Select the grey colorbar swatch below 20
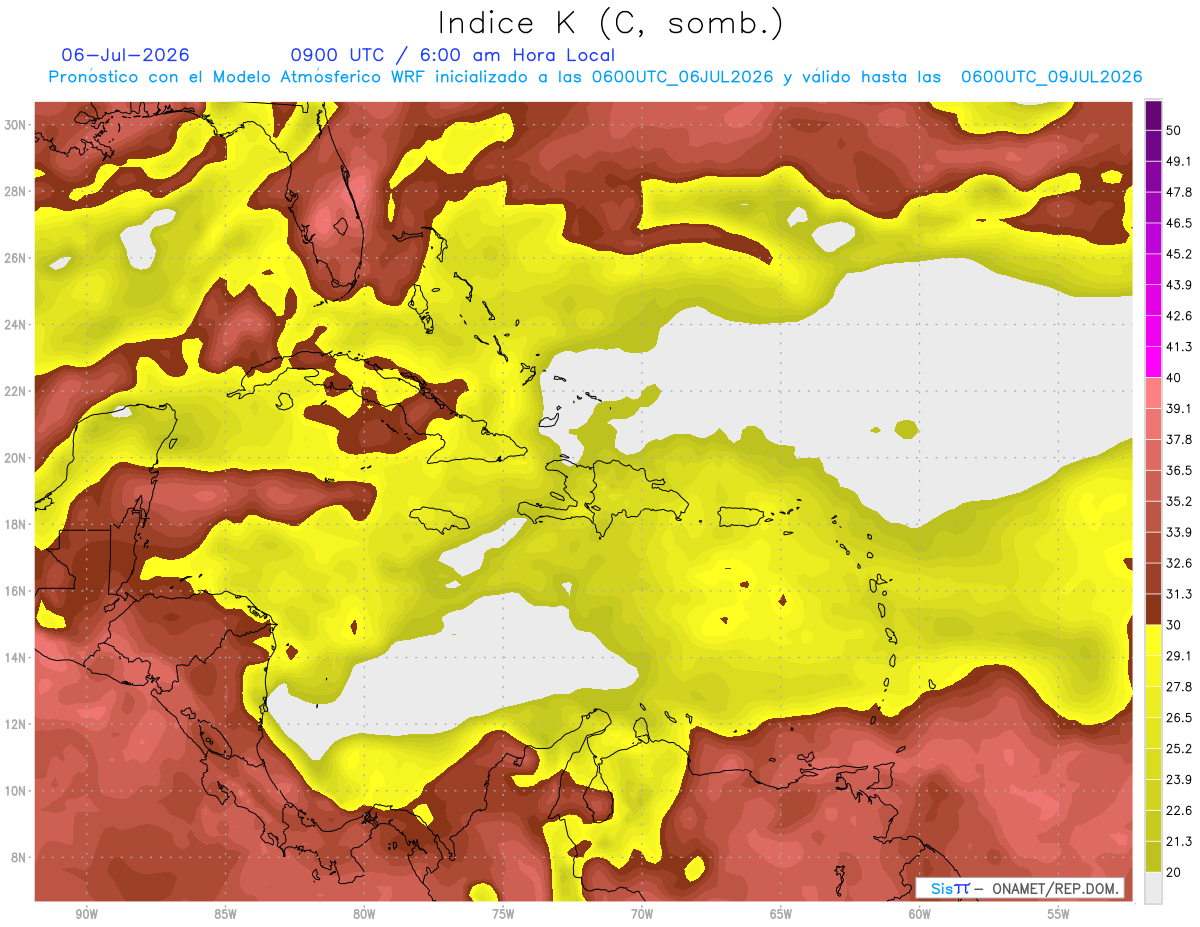Screen dimensions: 1200x927 point(1153,888)
